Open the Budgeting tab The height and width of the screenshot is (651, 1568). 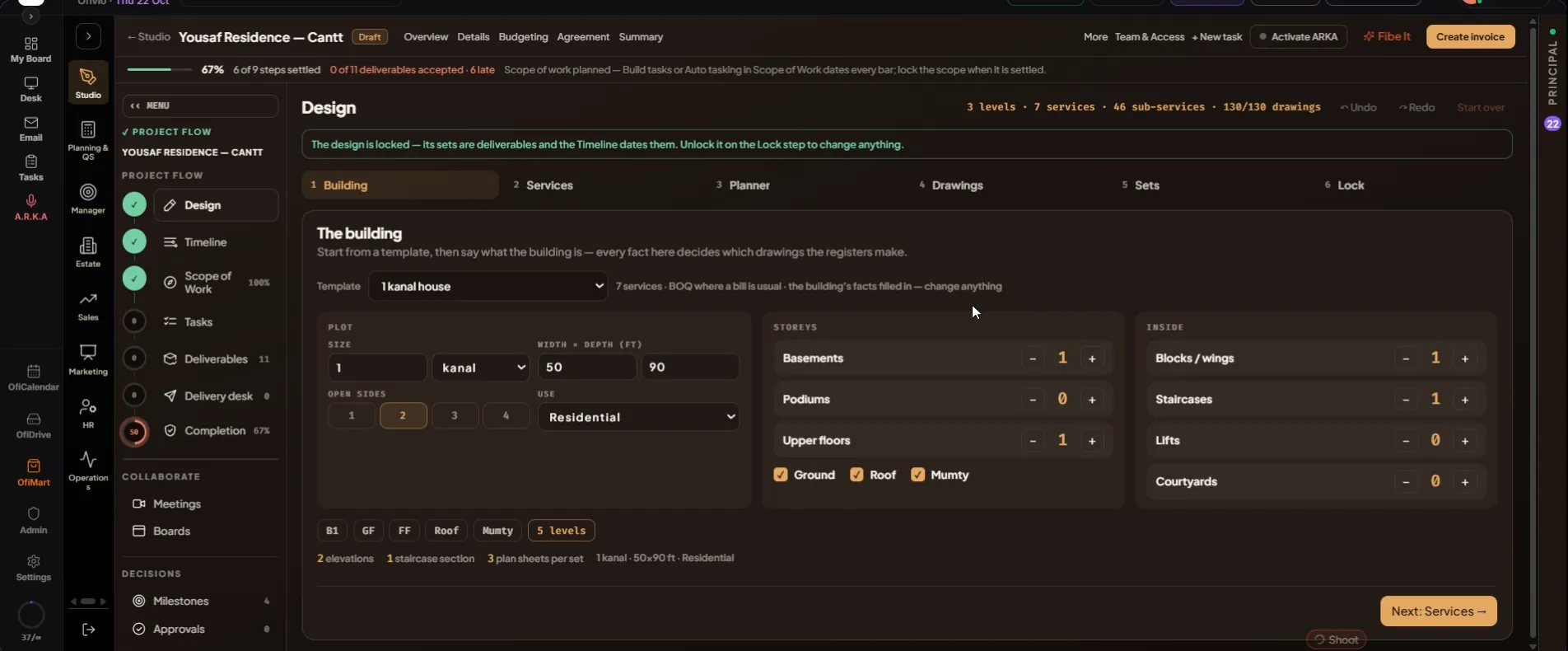(523, 37)
